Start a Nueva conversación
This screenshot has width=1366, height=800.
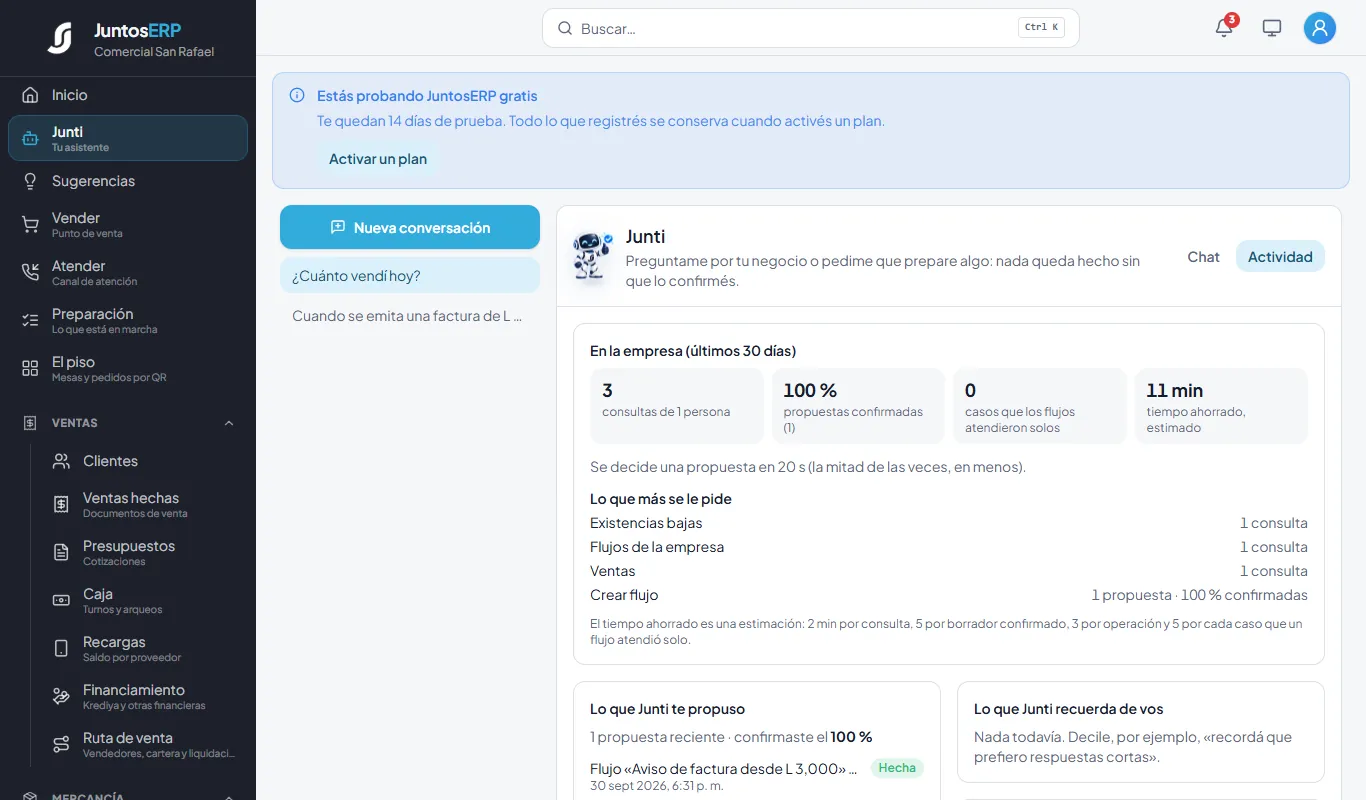(410, 227)
